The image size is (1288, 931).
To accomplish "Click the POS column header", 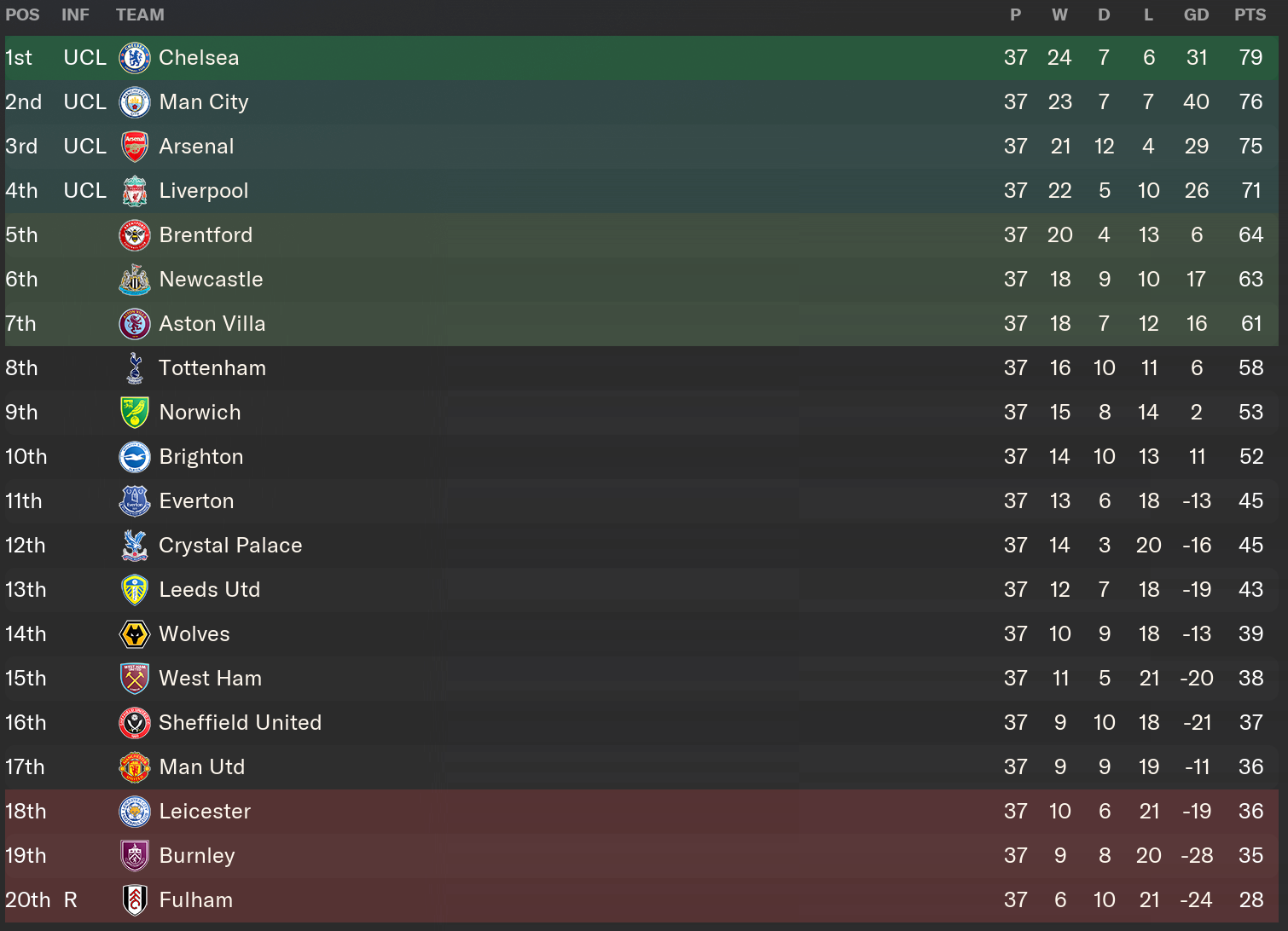I will point(22,14).
